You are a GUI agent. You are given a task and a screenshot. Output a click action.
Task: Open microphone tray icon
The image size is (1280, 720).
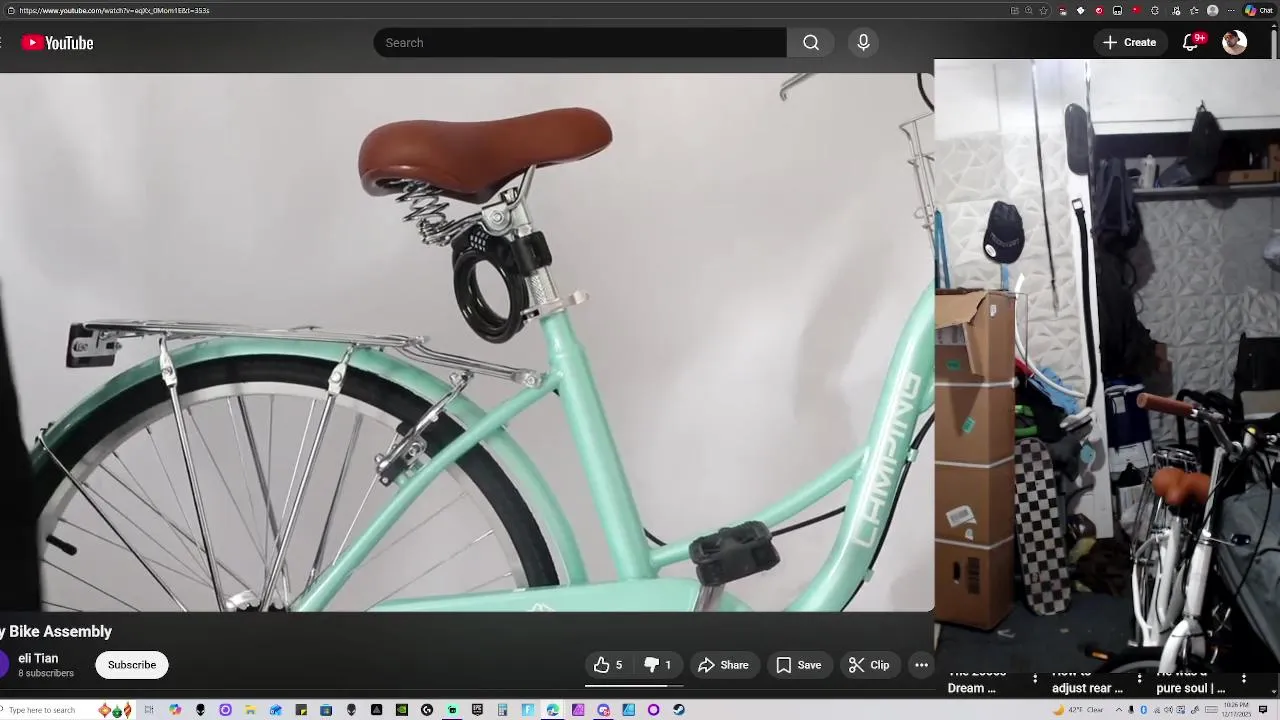point(1131,710)
